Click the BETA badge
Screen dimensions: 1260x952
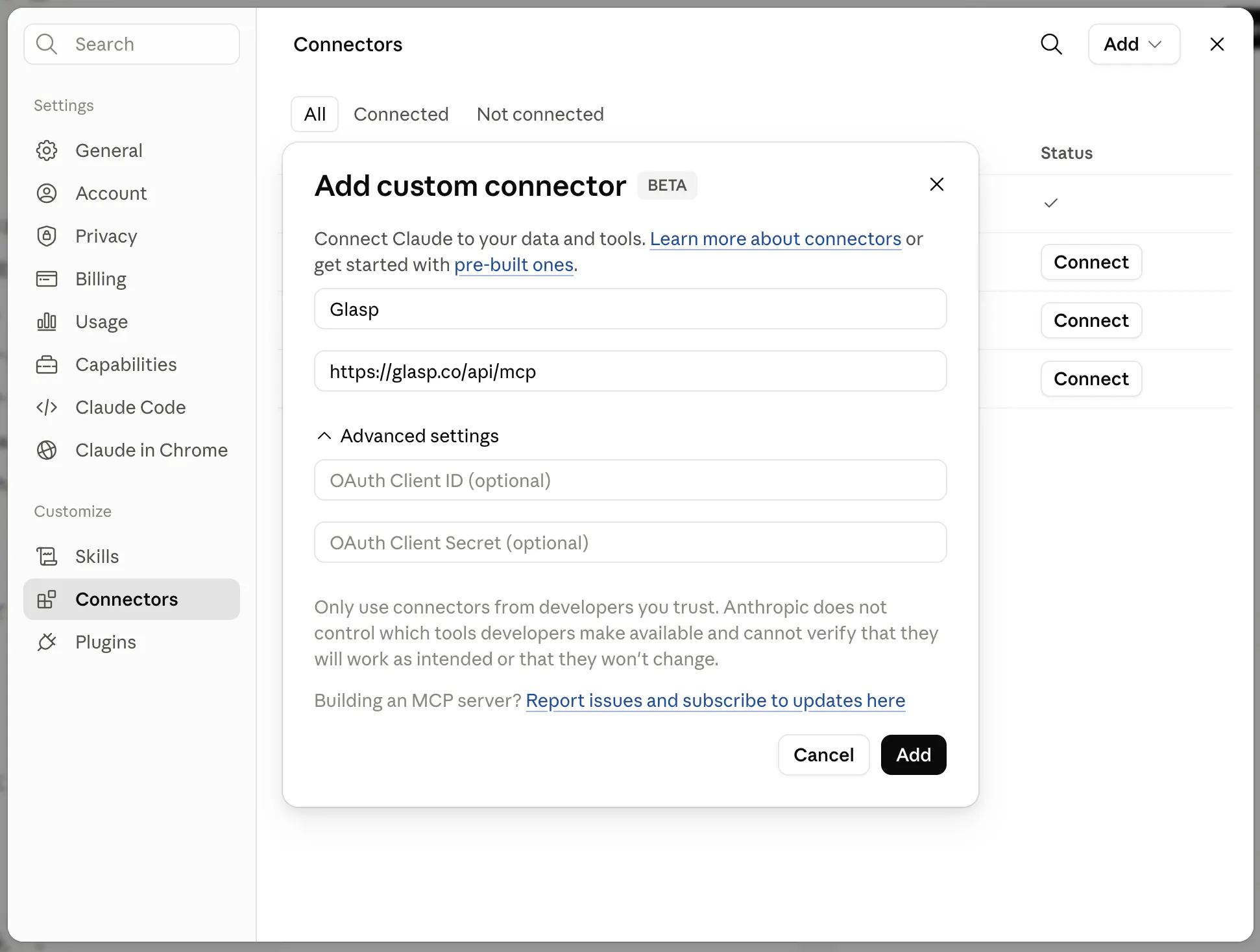click(x=667, y=185)
